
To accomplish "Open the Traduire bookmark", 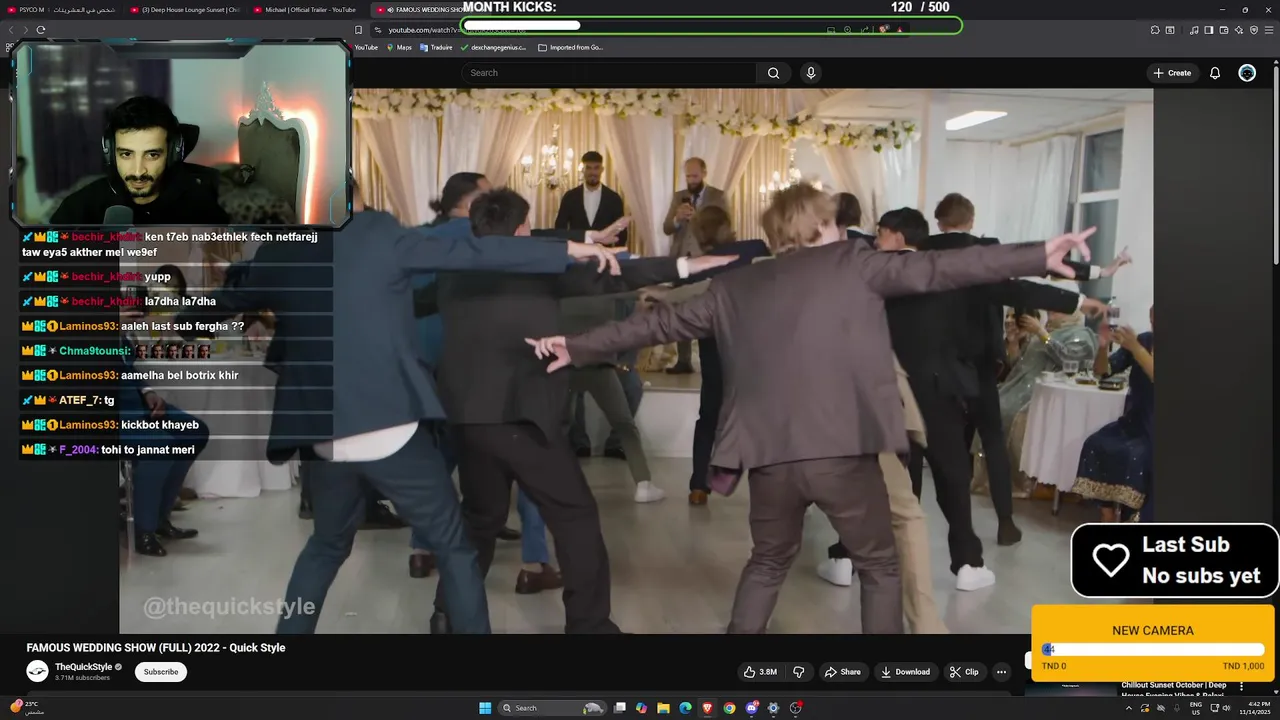I will click(x=437, y=47).
